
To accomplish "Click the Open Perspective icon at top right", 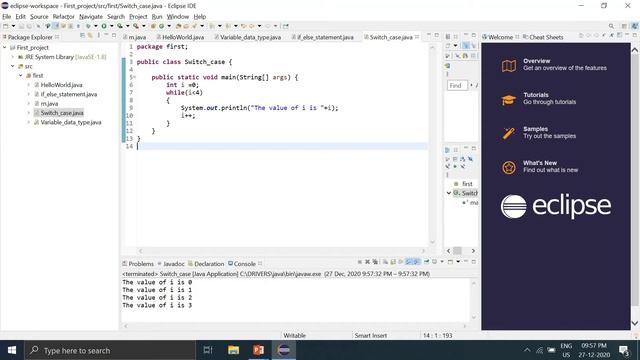I will coord(624,26).
